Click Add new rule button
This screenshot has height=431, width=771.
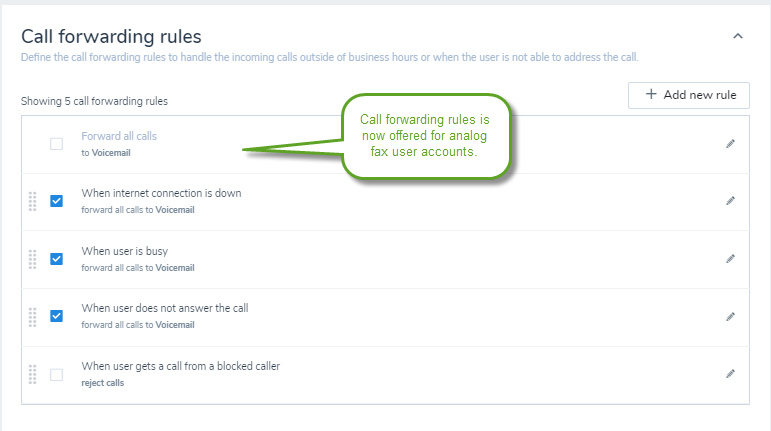point(688,95)
